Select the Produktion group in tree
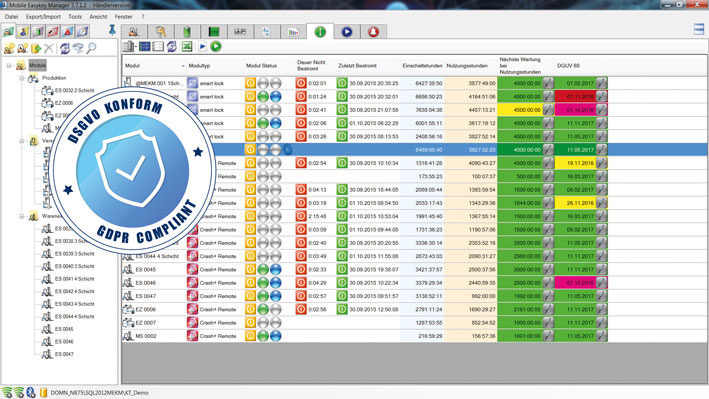Screen dimensions: 709x399 pos(54,78)
